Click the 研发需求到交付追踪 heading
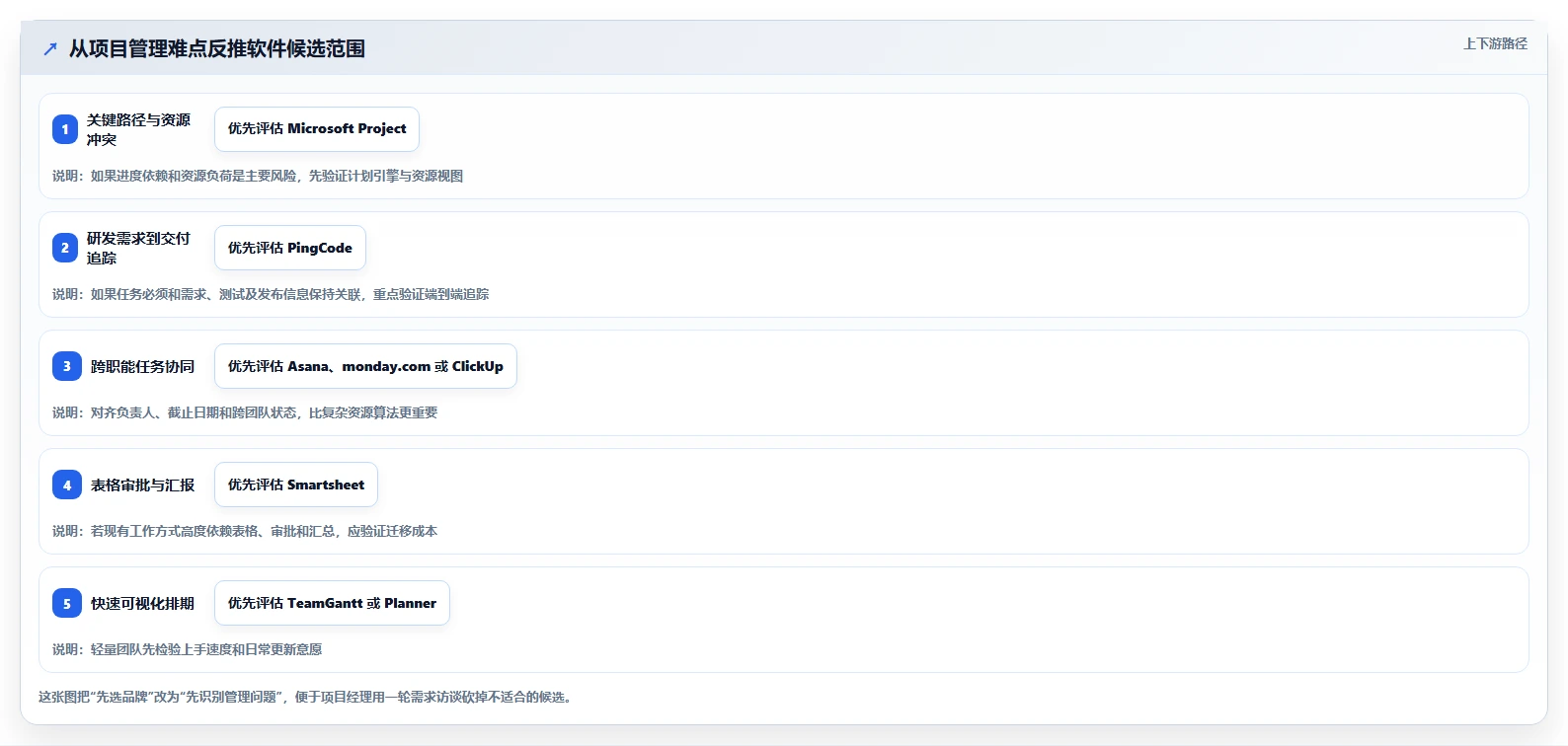This screenshot has height=746, width=1568. [138, 248]
